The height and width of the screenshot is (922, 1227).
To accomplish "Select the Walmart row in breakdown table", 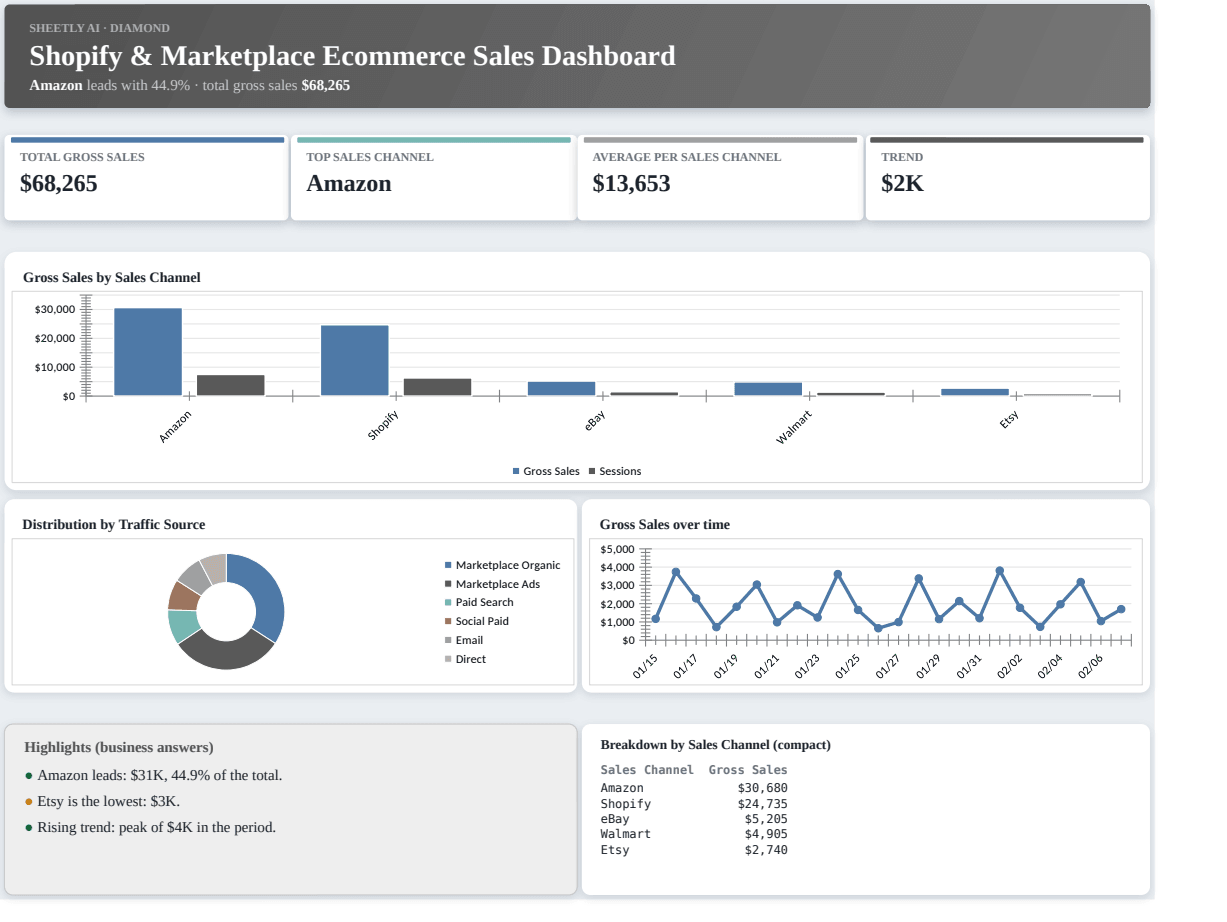I will (x=694, y=834).
